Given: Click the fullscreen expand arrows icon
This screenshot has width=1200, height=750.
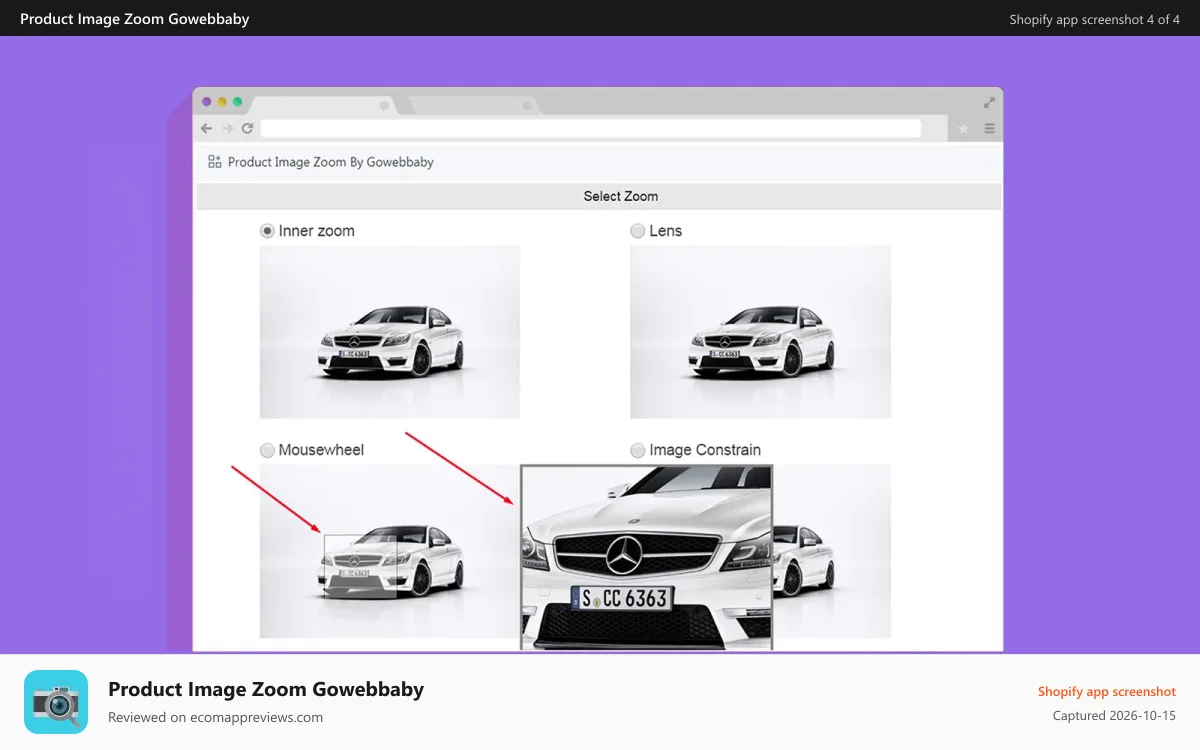Looking at the screenshot, I should click(x=989, y=102).
